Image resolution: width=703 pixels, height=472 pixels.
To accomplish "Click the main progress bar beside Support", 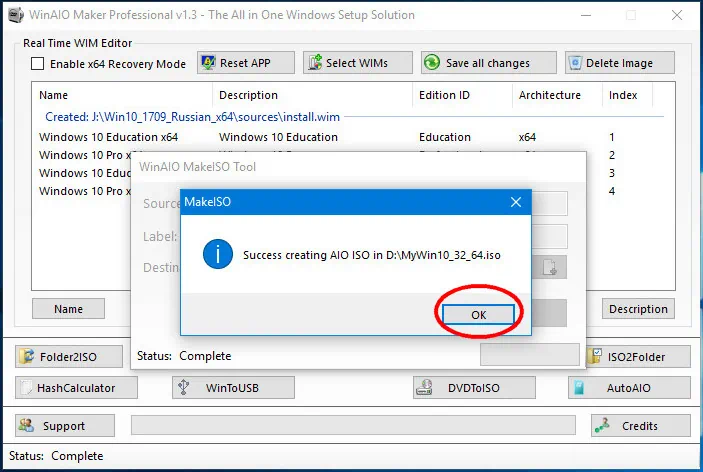I will click(x=353, y=425).
